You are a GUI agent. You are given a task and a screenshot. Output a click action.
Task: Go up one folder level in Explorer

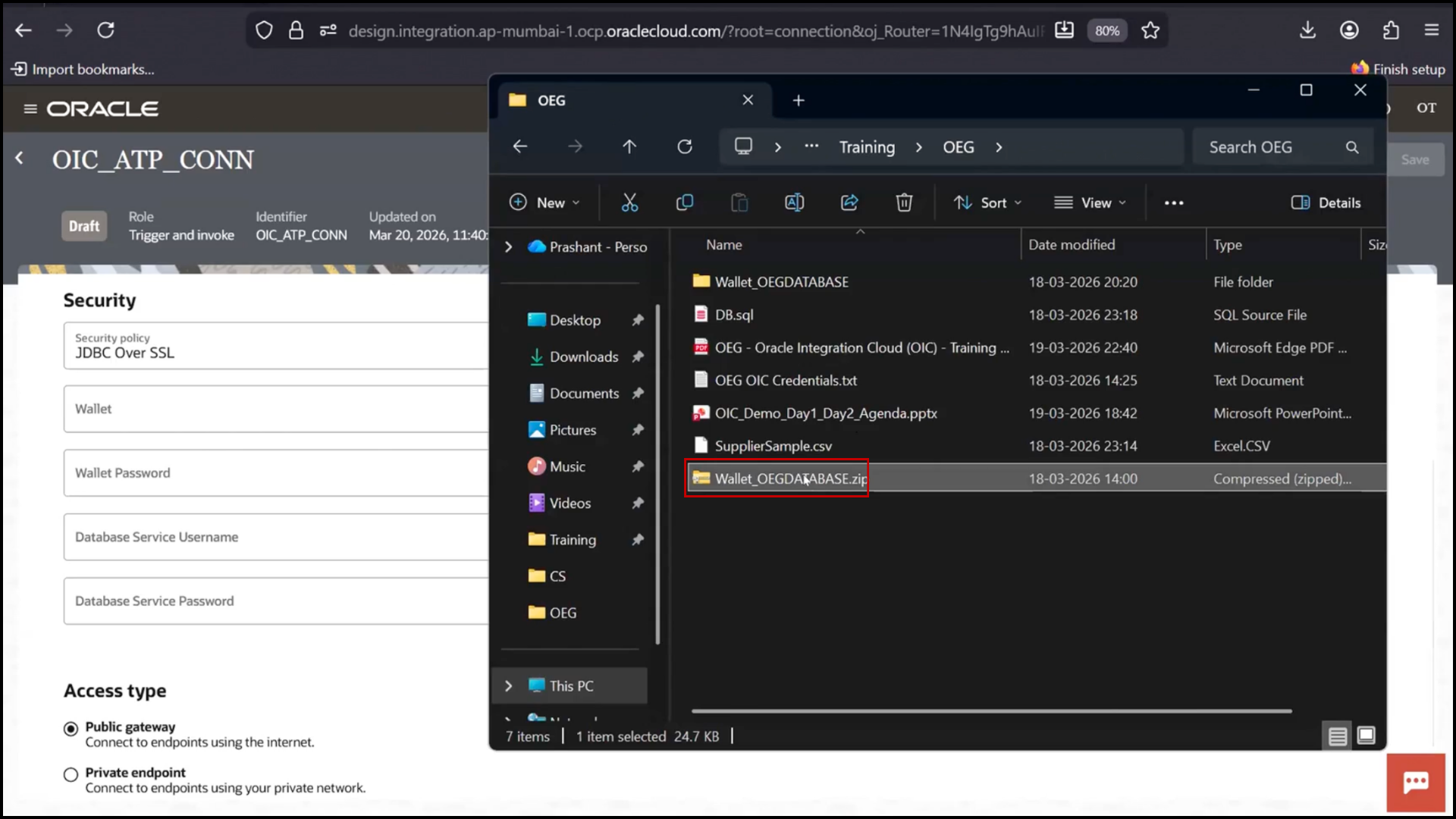pos(629,146)
